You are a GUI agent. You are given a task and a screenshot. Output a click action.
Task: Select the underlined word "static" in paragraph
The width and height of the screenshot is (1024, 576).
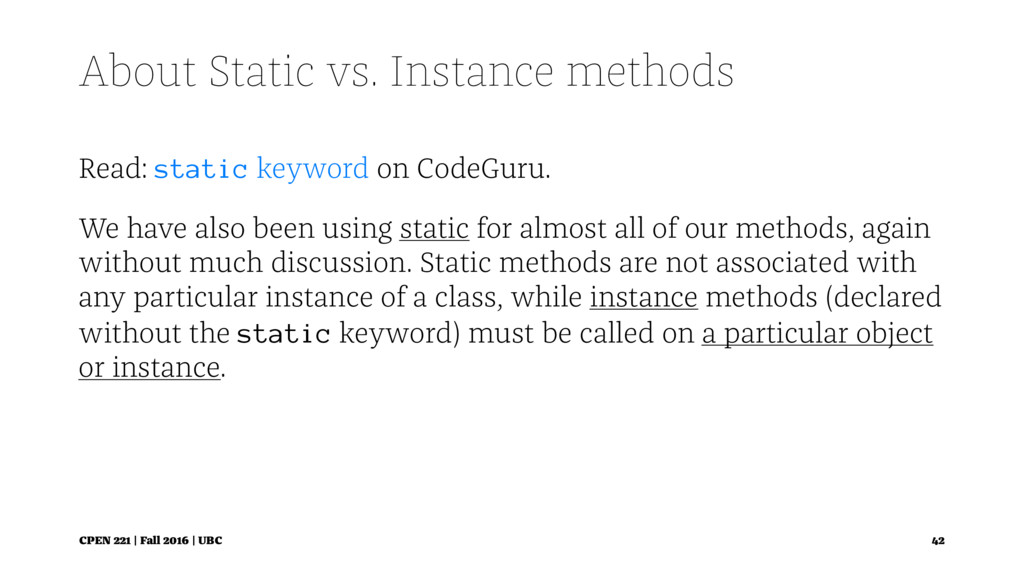tap(434, 229)
